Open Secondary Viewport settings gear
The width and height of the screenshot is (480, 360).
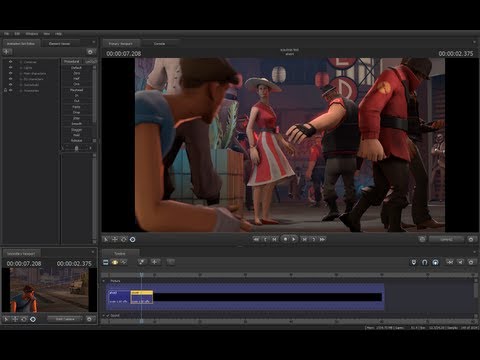click(x=89, y=319)
